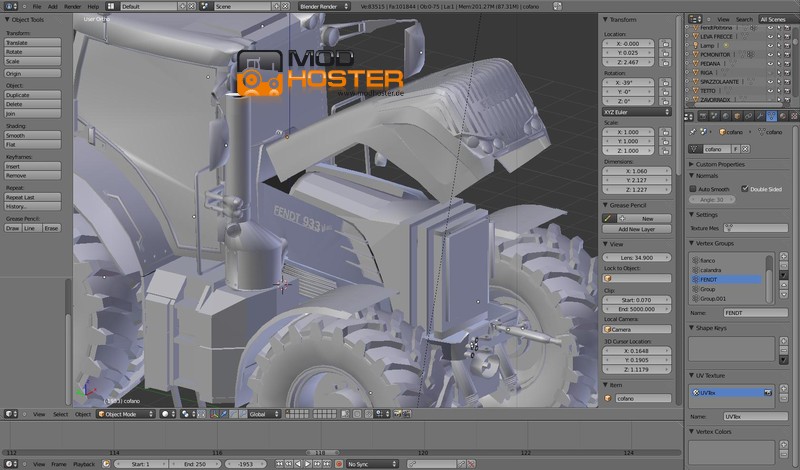Enable the Auto Smooth checkbox
This screenshot has width=800, height=470.
[x=693, y=189]
